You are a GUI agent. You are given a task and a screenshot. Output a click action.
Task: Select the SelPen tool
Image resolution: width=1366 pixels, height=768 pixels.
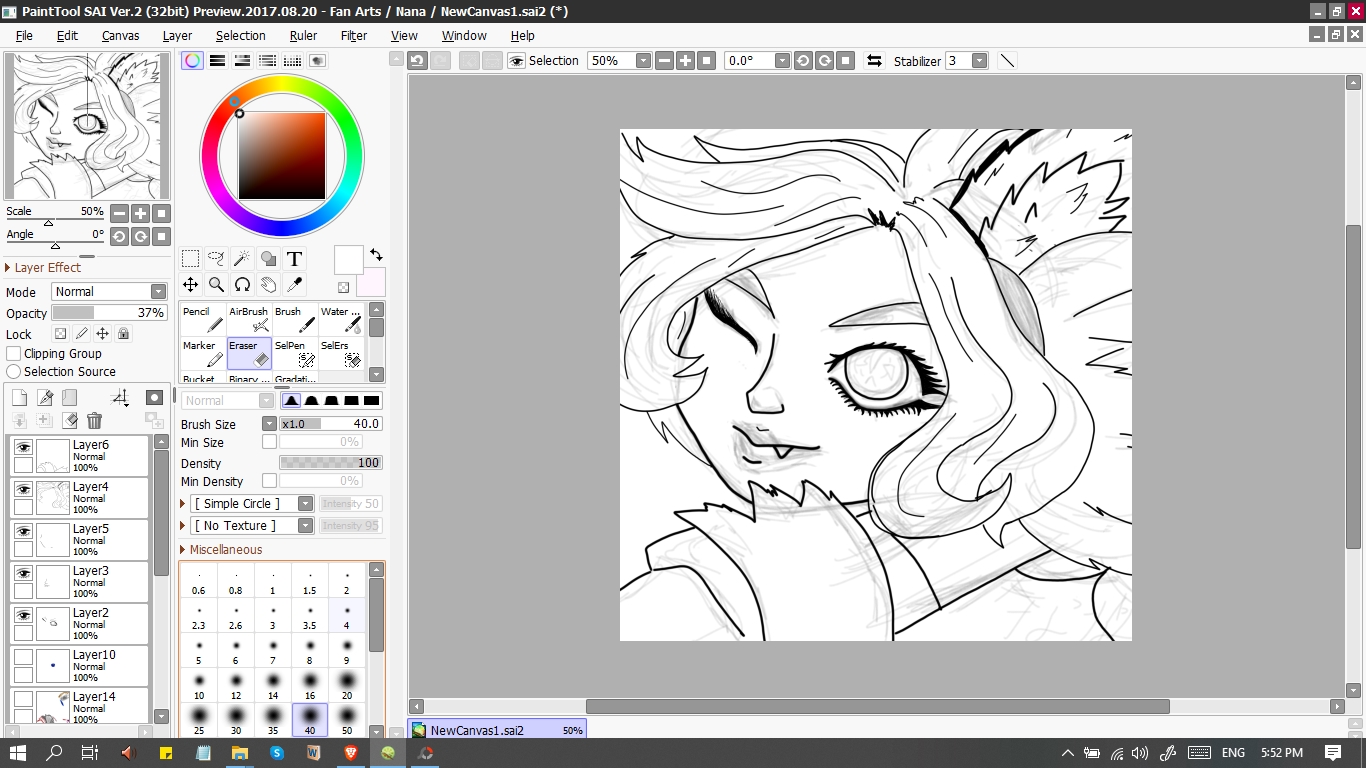(x=295, y=353)
